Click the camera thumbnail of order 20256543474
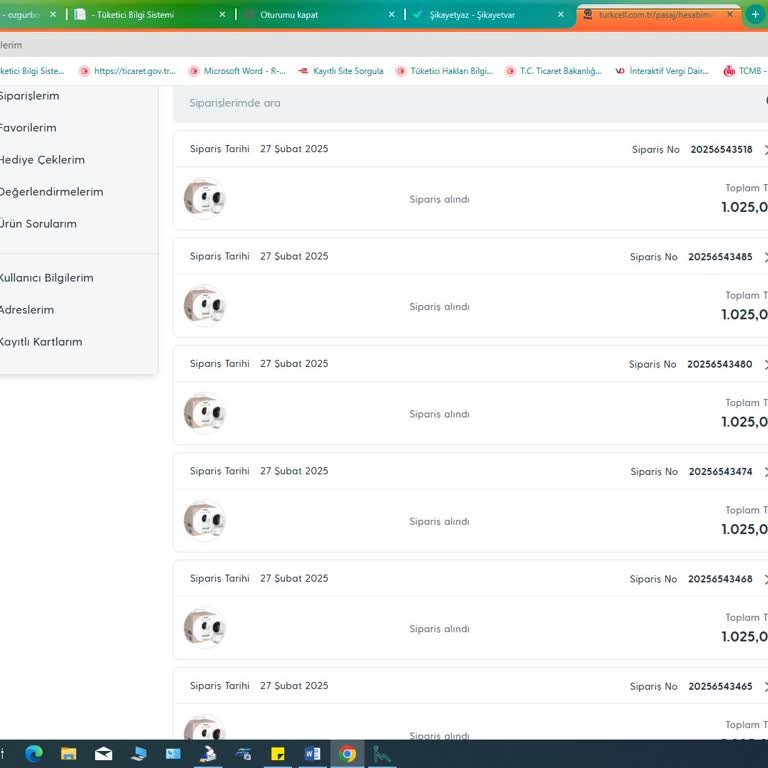 tap(204, 520)
